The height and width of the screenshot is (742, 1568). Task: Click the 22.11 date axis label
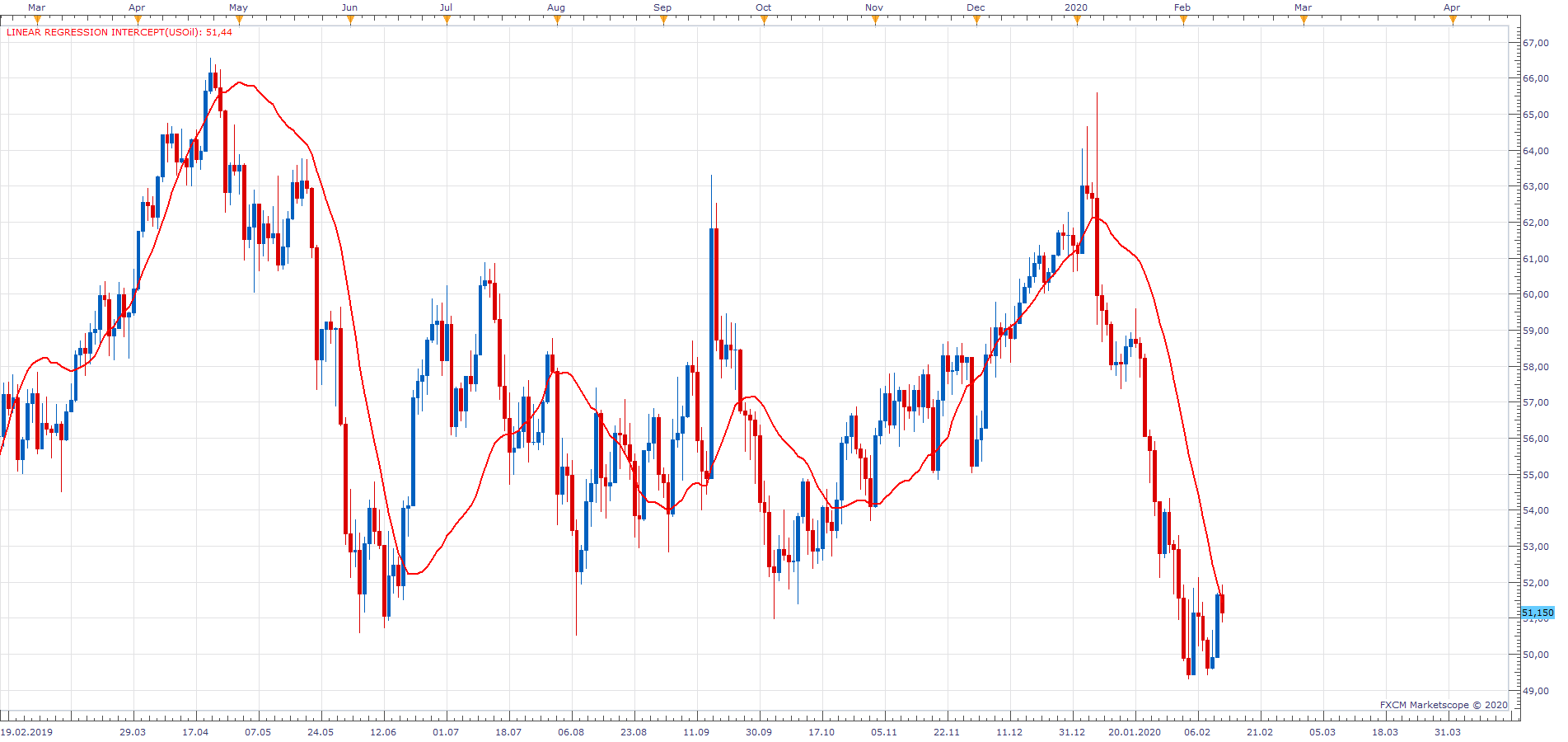[x=947, y=732]
